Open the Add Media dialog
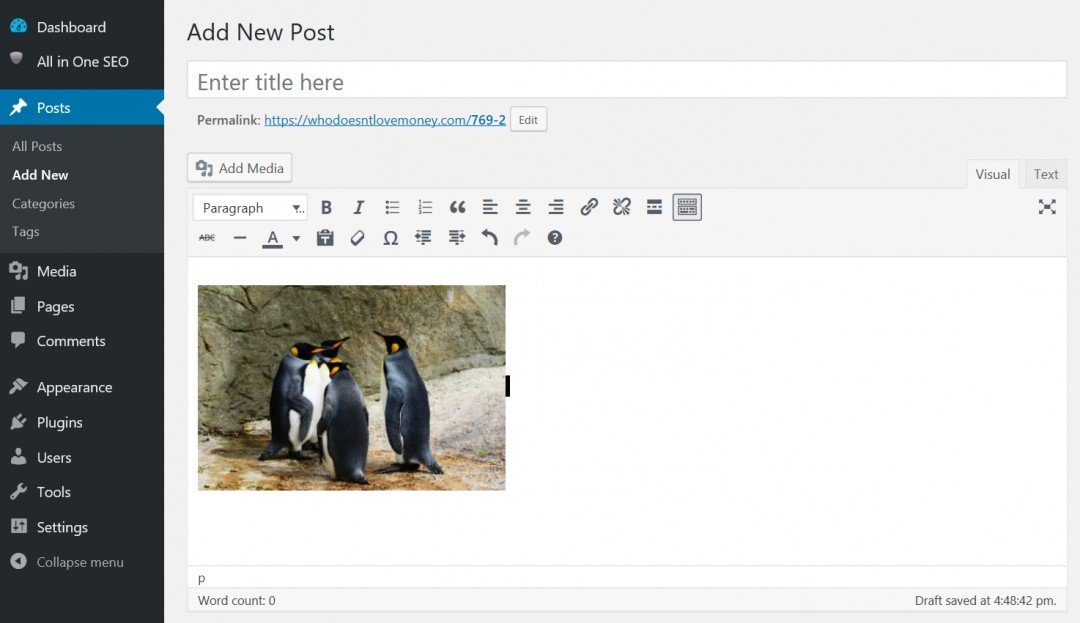 point(239,168)
